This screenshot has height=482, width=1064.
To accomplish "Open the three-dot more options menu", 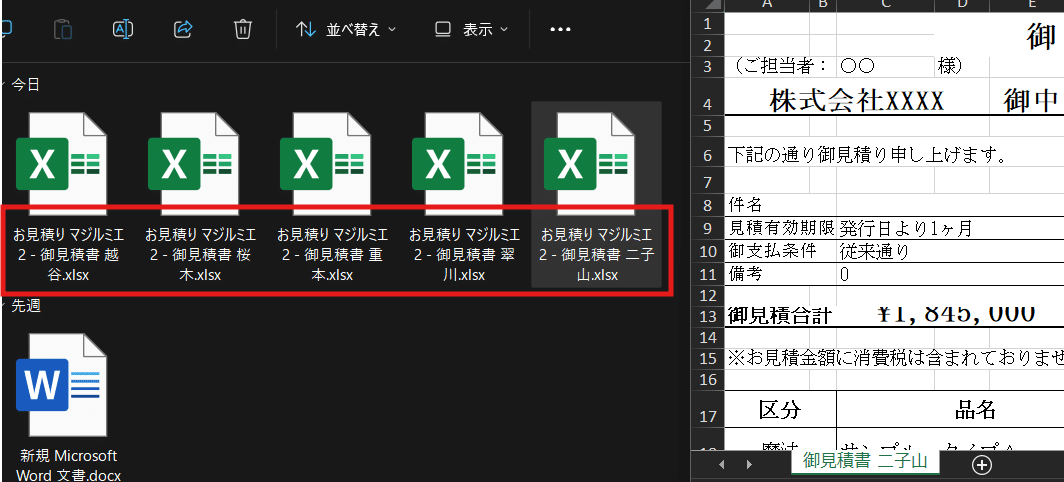I will [560, 29].
